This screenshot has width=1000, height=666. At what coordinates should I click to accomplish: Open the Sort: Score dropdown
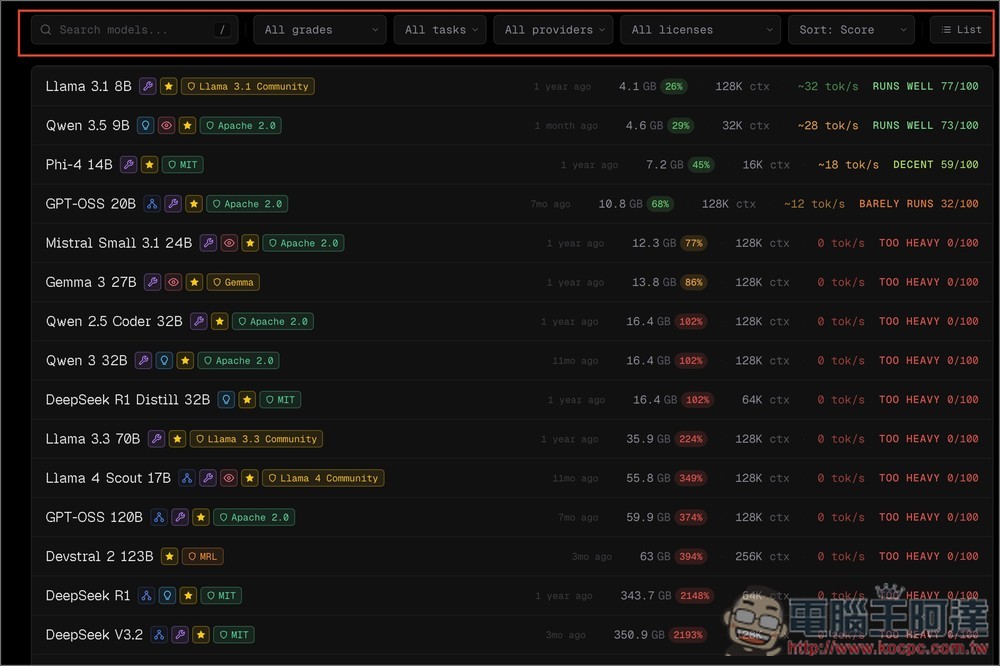[850, 30]
